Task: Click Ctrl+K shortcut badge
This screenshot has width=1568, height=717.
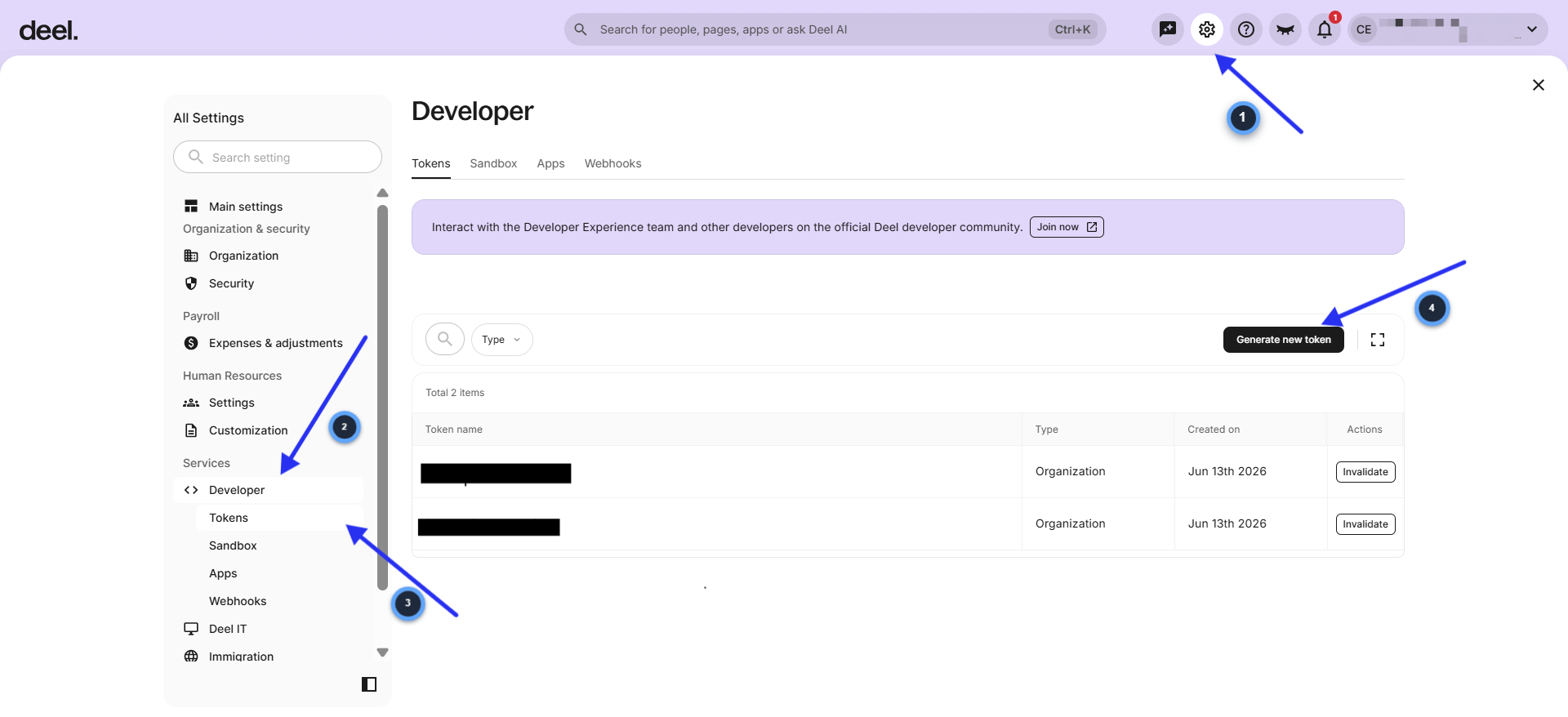Action: coord(1072,29)
